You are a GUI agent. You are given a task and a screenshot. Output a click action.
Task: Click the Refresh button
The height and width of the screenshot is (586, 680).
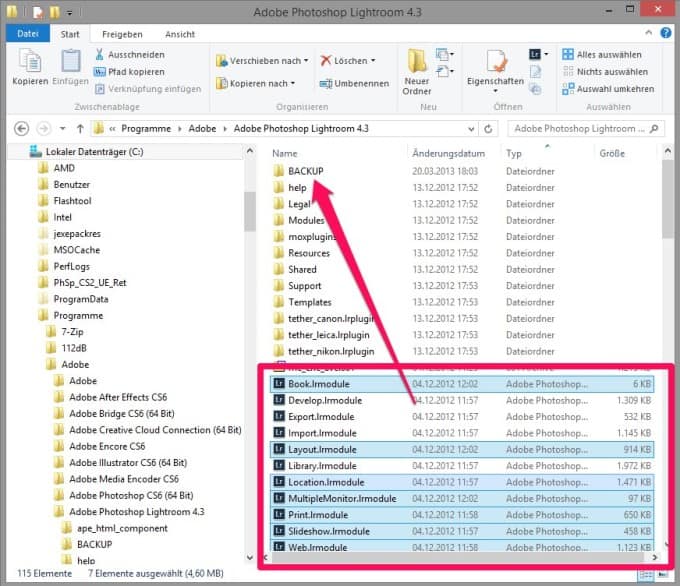pos(488,129)
